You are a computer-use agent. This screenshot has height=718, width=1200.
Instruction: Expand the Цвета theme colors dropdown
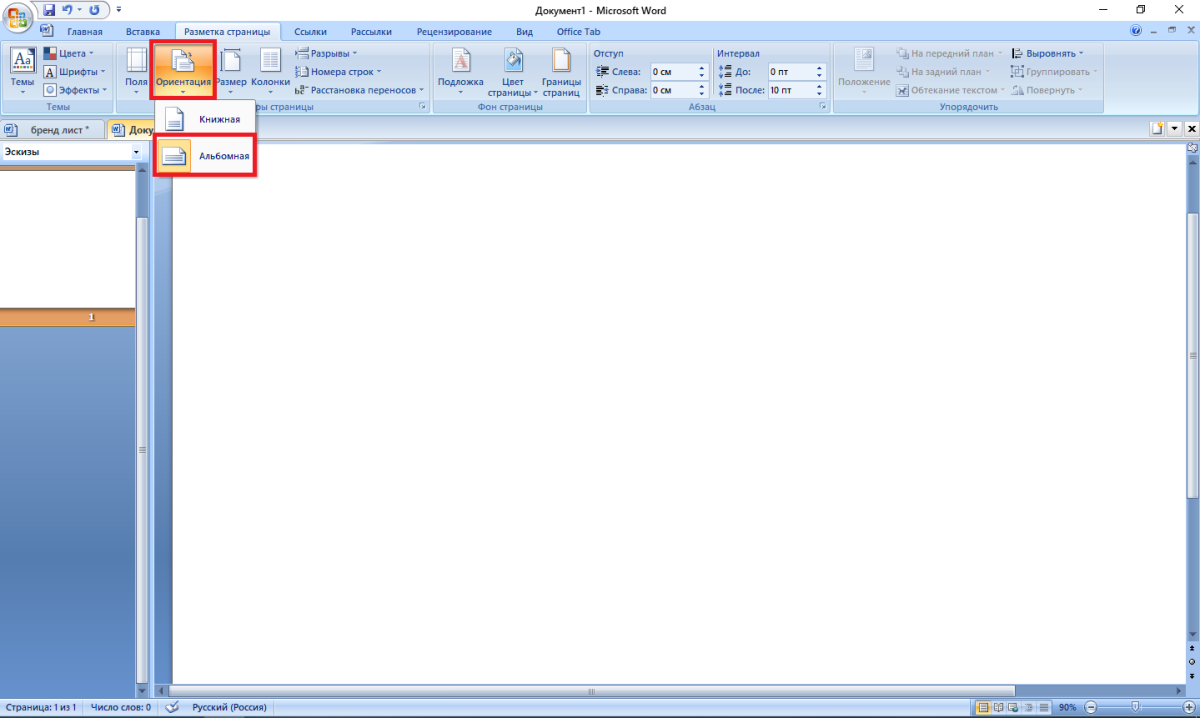click(x=68, y=53)
